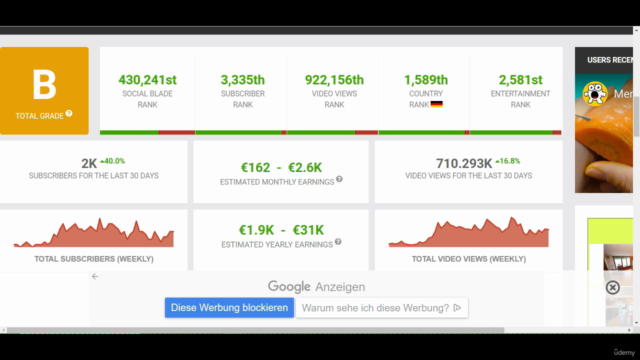Click the 40.0% subscriber growth indicator
The height and width of the screenshot is (360, 640).
(113, 161)
